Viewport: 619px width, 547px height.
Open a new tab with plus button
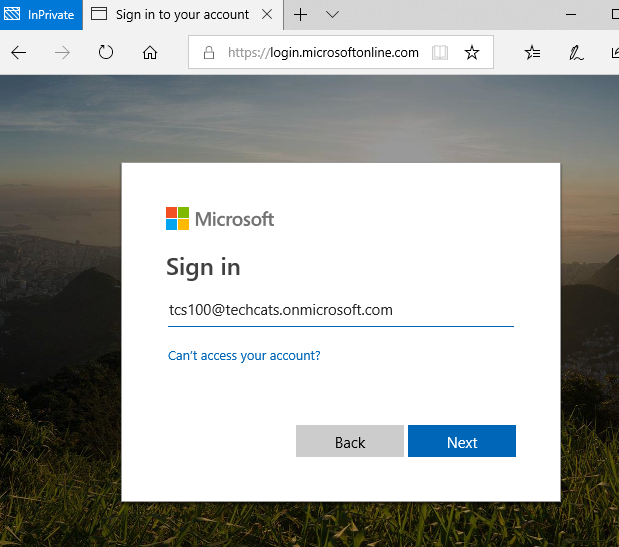pos(300,15)
